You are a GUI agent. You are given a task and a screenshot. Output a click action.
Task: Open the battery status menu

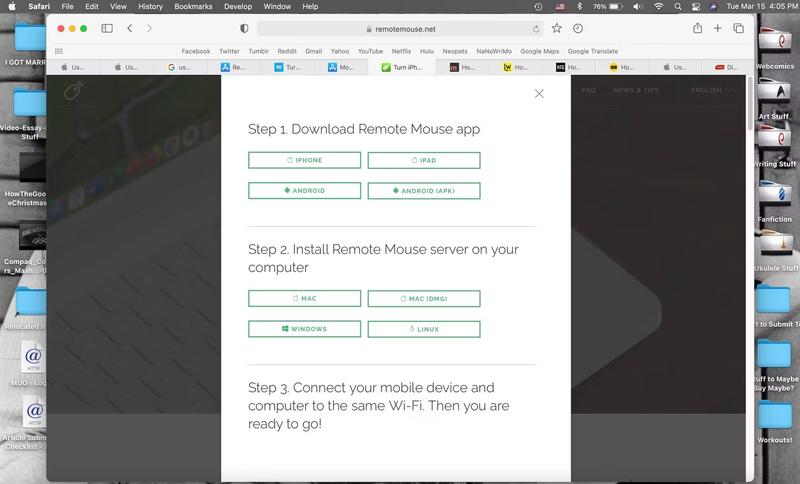click(x=608, y=7)
